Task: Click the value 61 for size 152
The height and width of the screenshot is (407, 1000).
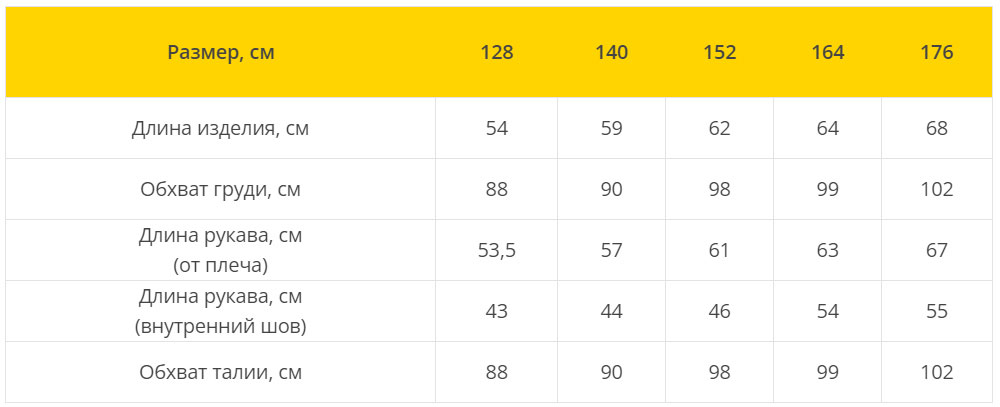Action: 719,251
